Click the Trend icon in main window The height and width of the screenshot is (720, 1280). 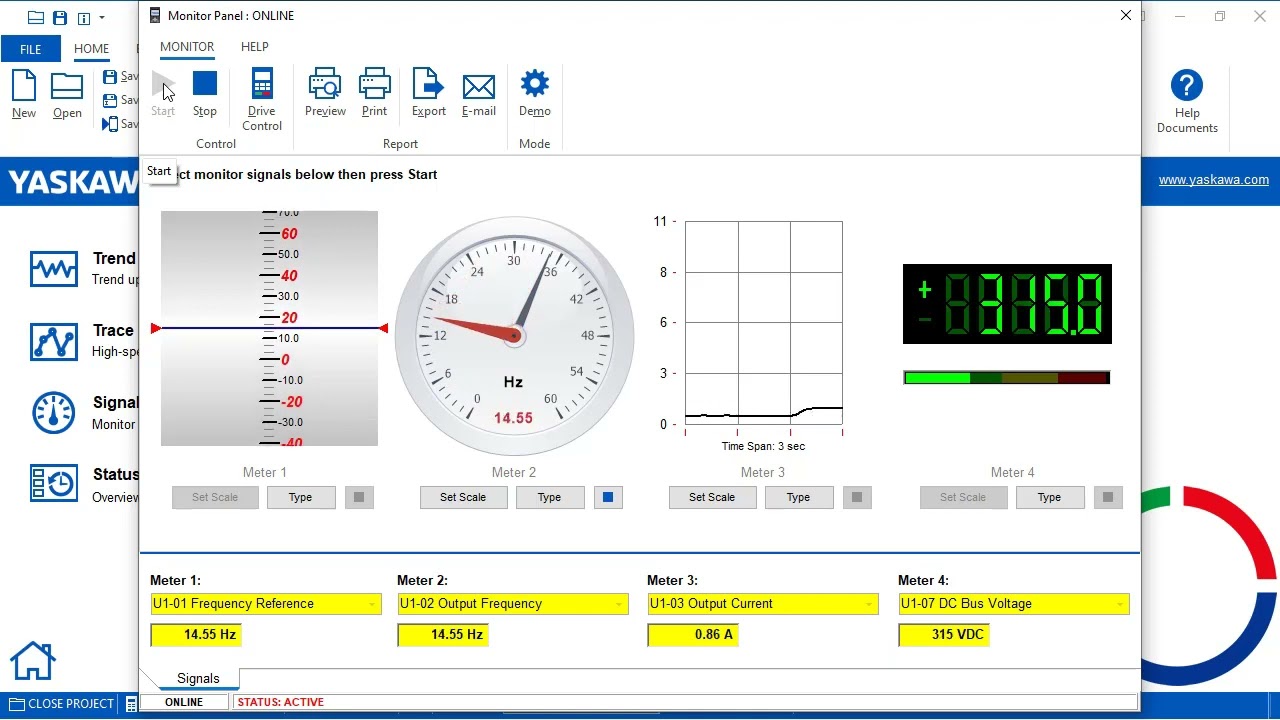tap(54, 269)
